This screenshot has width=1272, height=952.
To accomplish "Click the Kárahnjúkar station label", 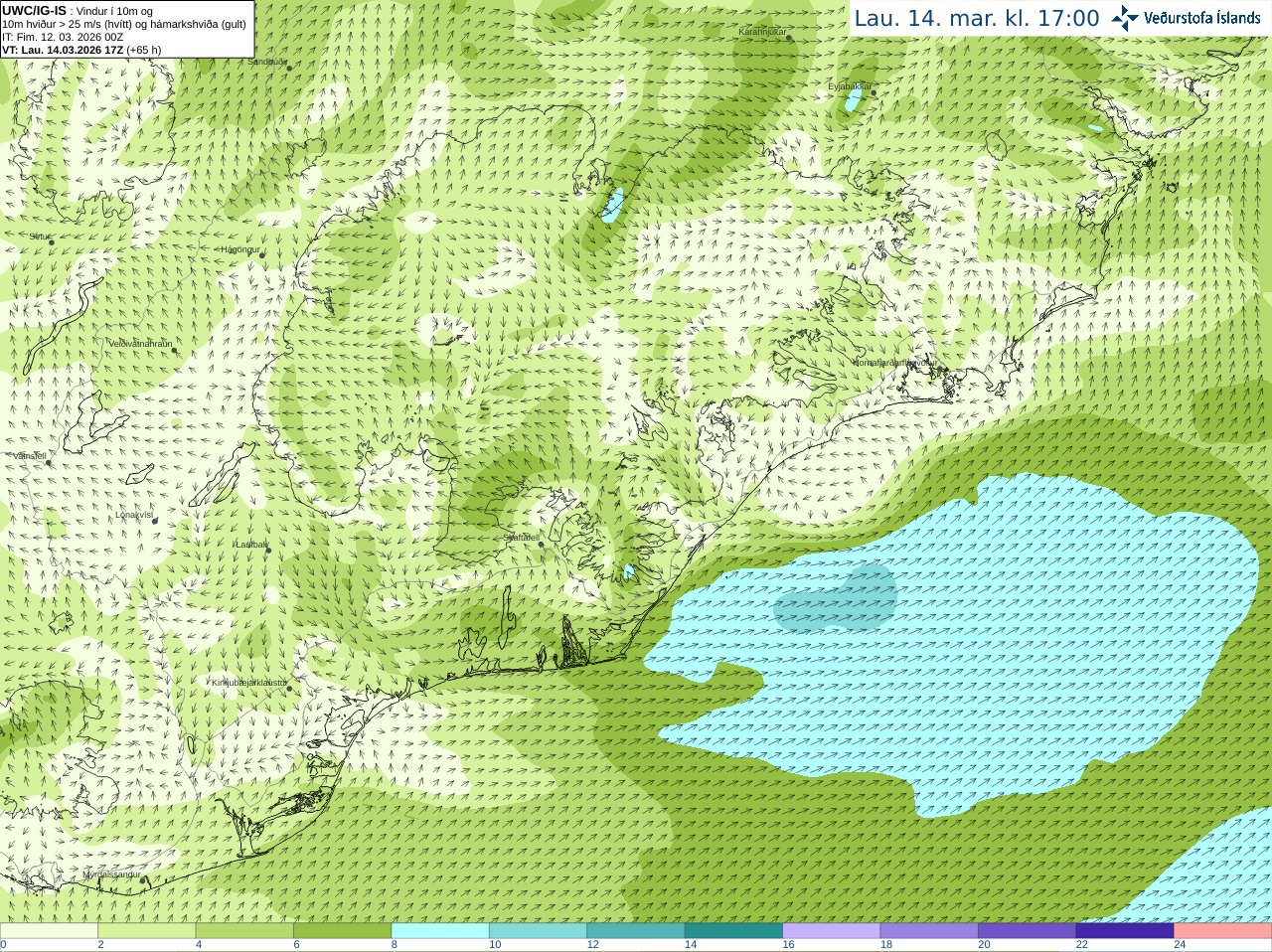I will 762,33.
